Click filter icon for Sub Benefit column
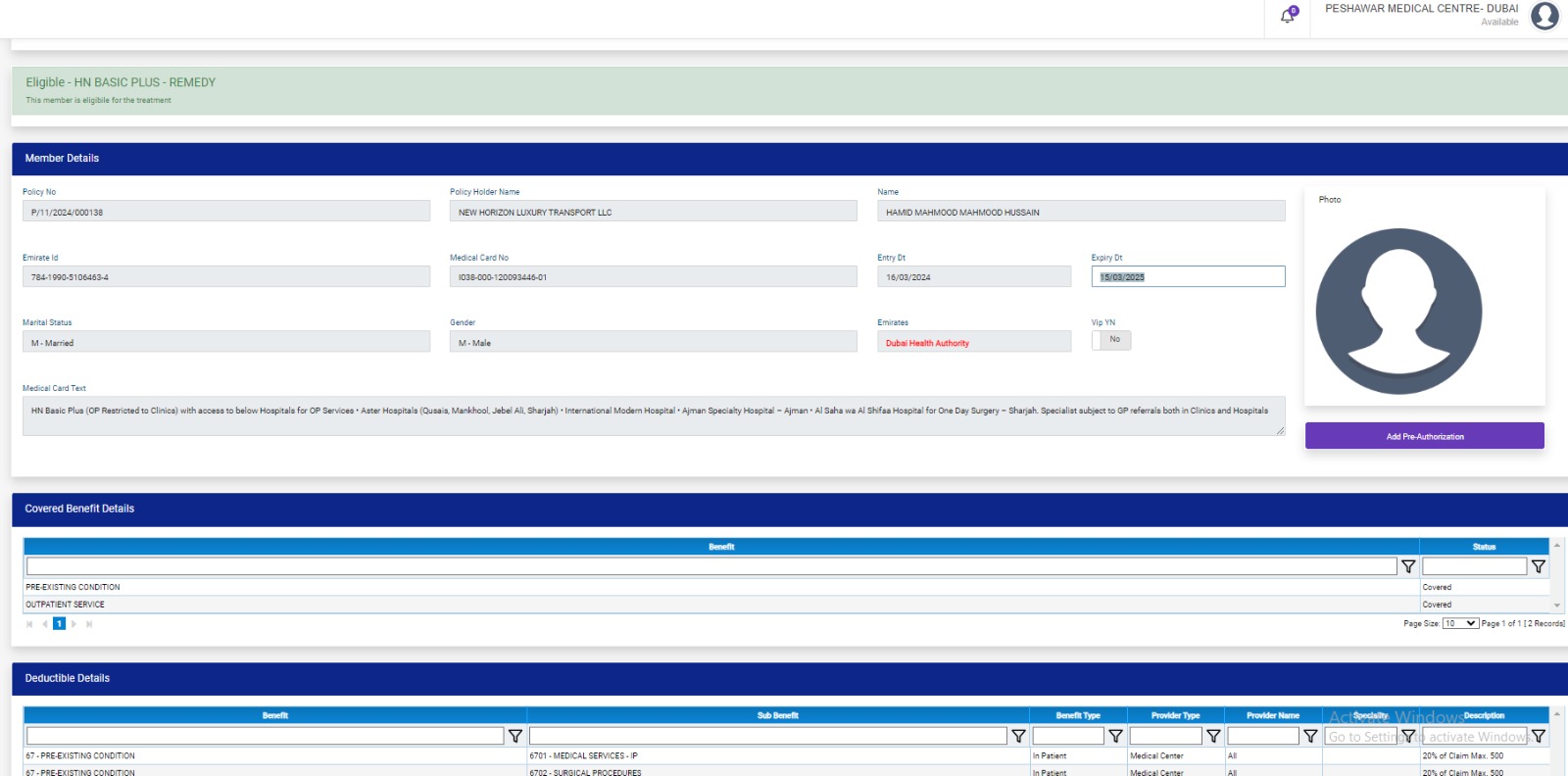Screen dimensions: 1568x776 (x=1018, y=736)
